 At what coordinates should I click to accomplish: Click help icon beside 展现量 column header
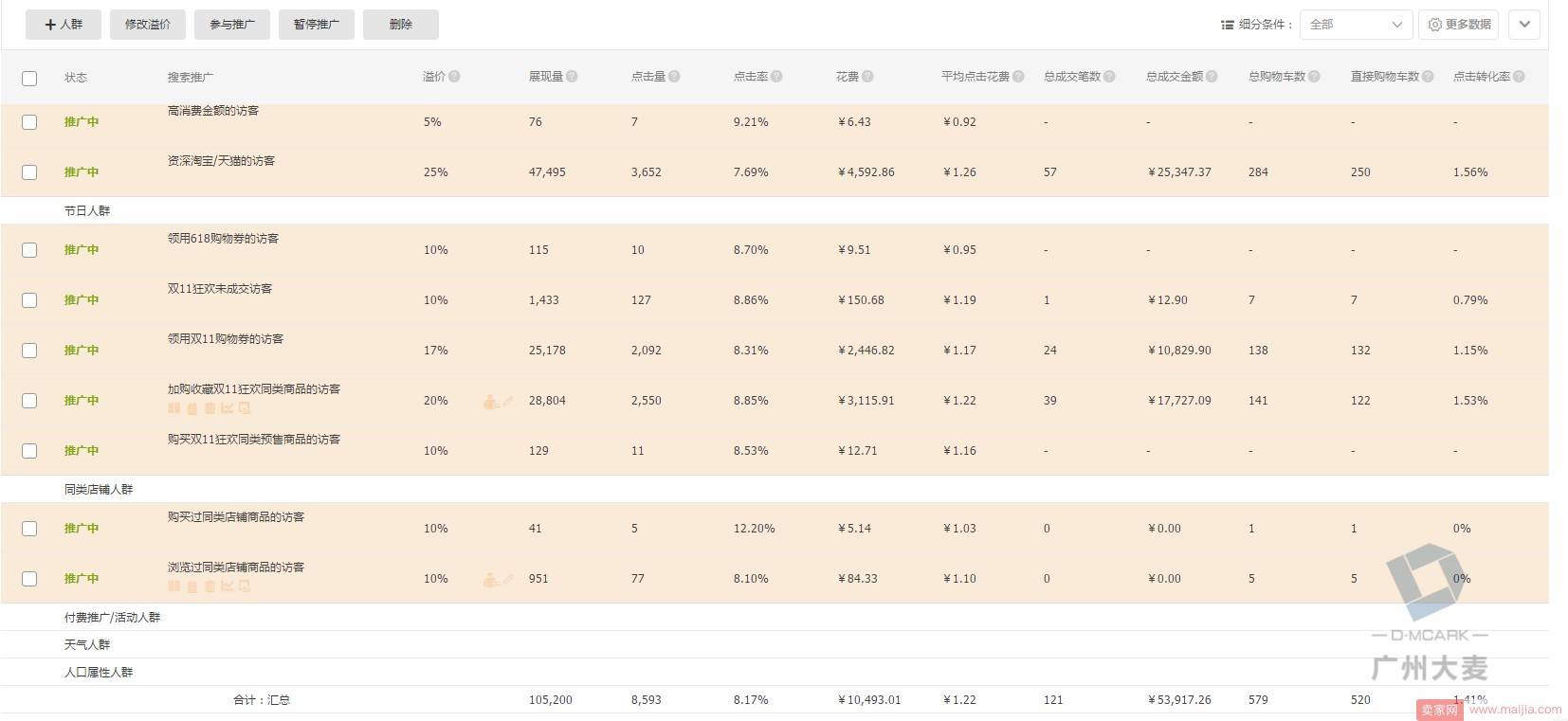point(572,77)
